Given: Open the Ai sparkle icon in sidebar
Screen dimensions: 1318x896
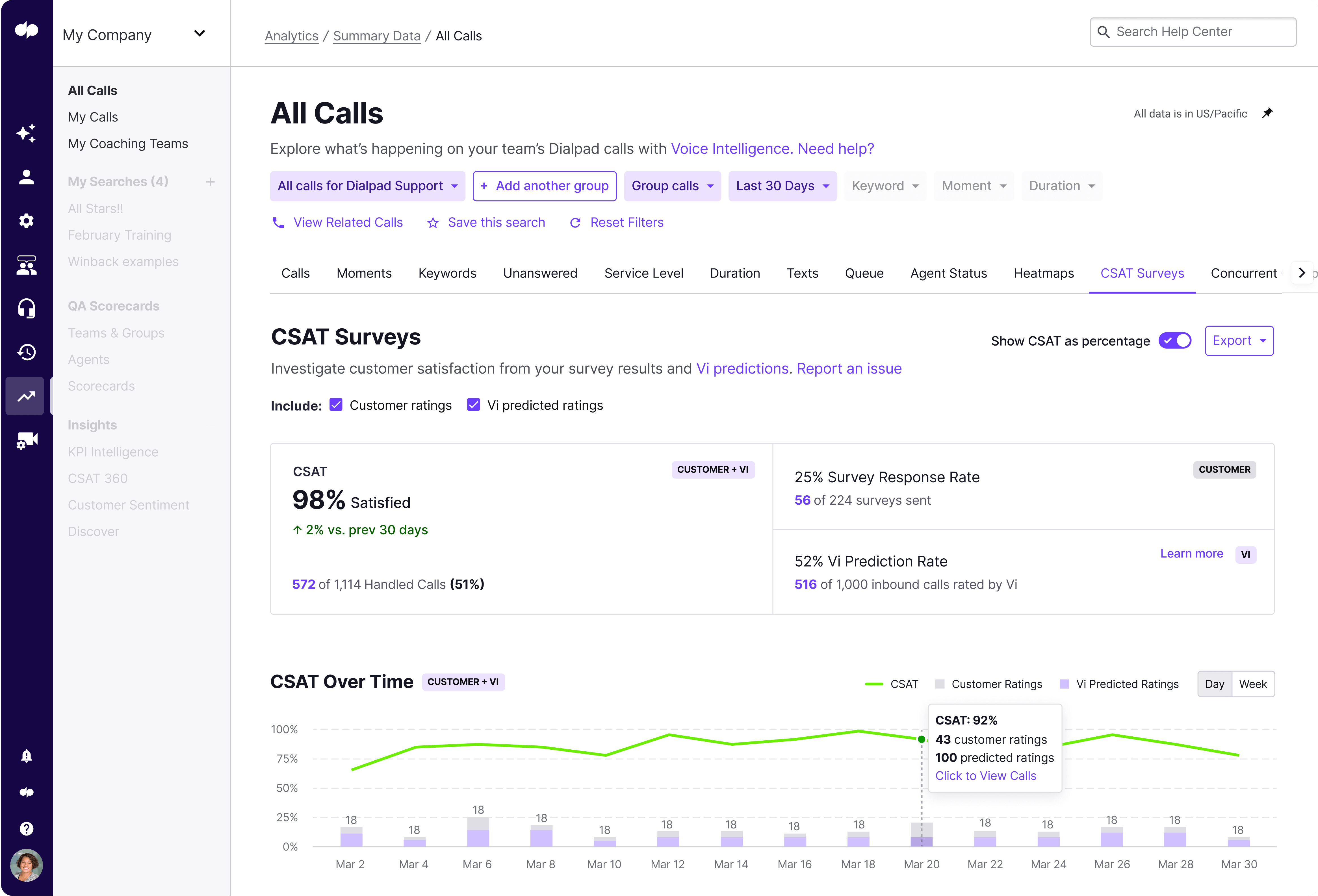Looking at the screenshot, I should click(x=26, y=133).
